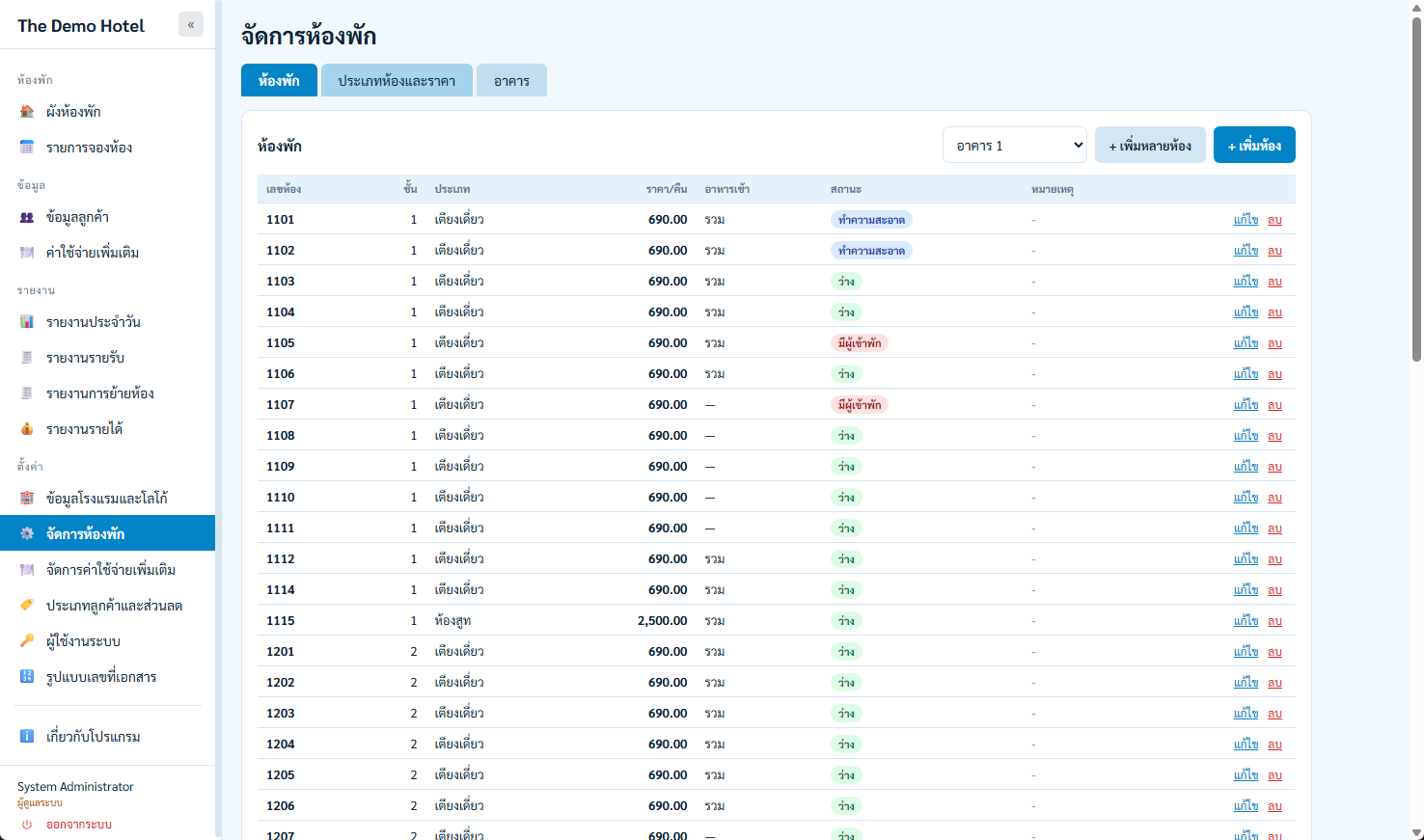Switch to the ห้องพัก tab
The width and height of the screenshot is (1424, 840).
coord(279,80)
